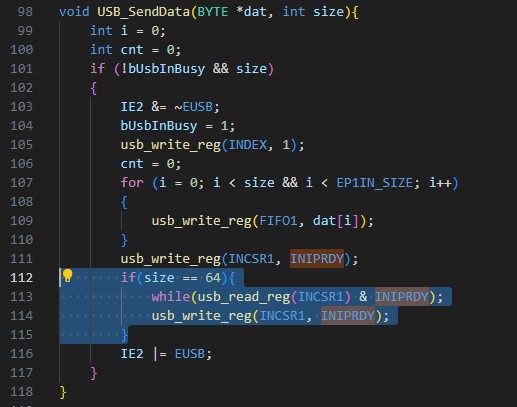The image size is (517, 407).
Task: Click '!bUsbInBusy' in the if condition
Action: [163, 69]
